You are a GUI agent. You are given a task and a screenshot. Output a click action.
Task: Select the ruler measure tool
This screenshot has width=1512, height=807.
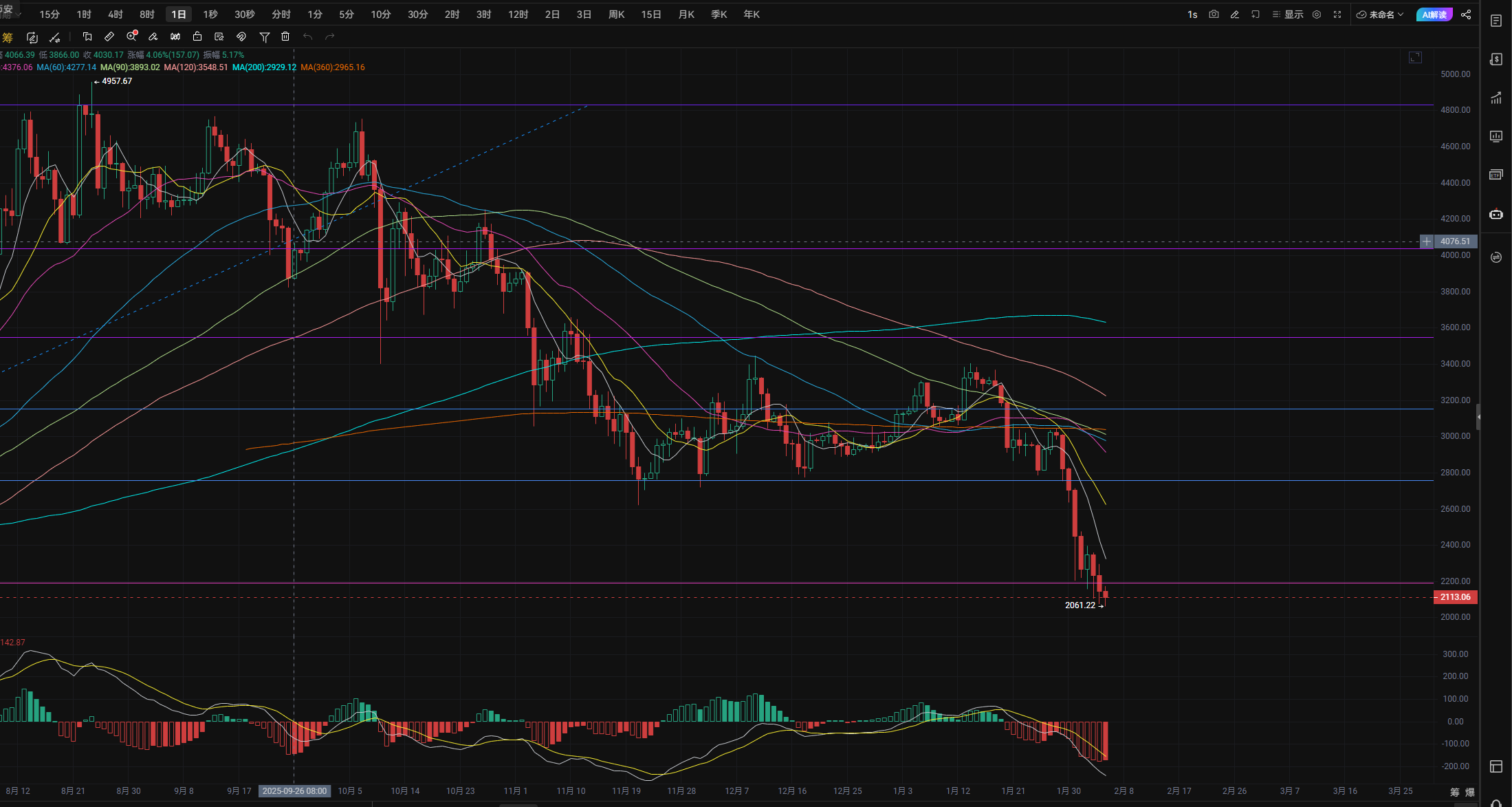pyautogui.click(x=109, y=36)
